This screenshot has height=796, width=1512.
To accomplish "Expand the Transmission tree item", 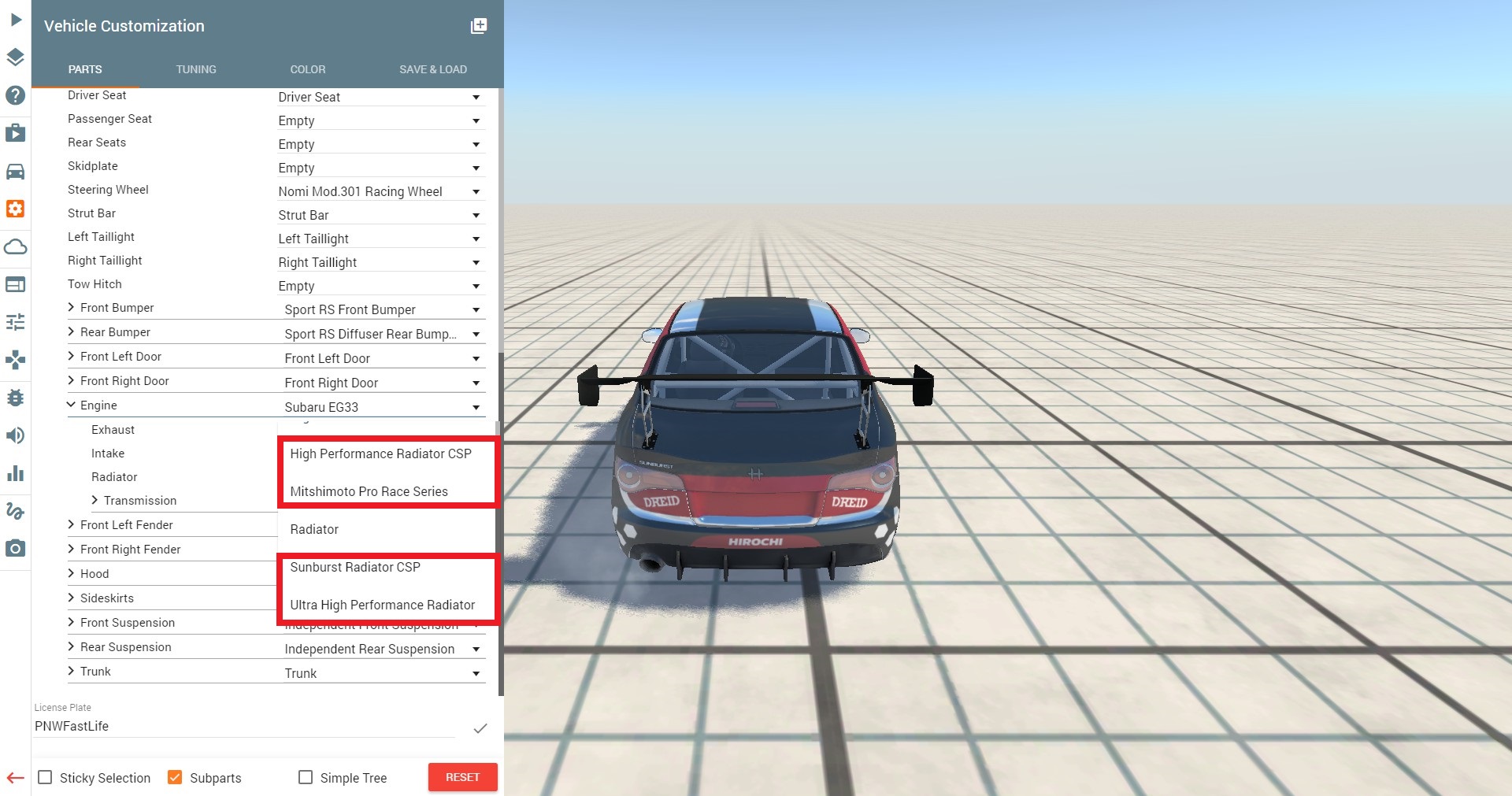I will tap(95, 500).
